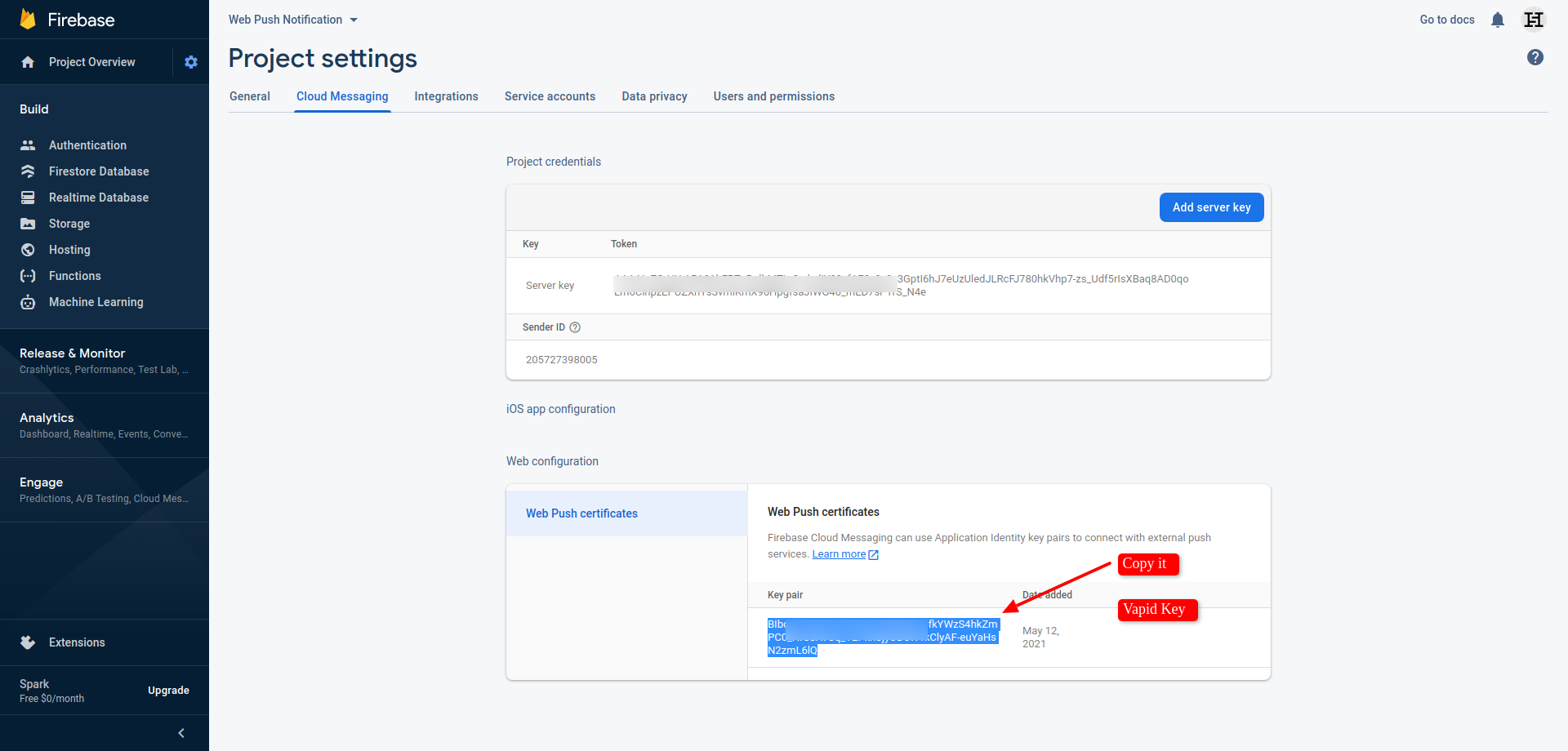Viewport: 1568px width, 751px height.
Task: Click the Server key token text
Action: [x=902, y=286]
